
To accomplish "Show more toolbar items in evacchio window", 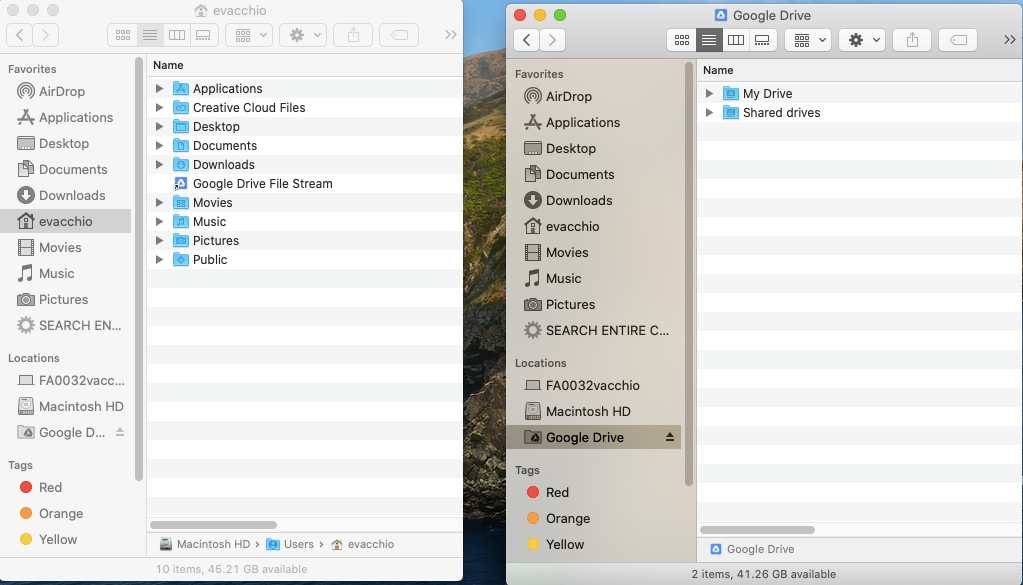I will [x=450, y=35].
